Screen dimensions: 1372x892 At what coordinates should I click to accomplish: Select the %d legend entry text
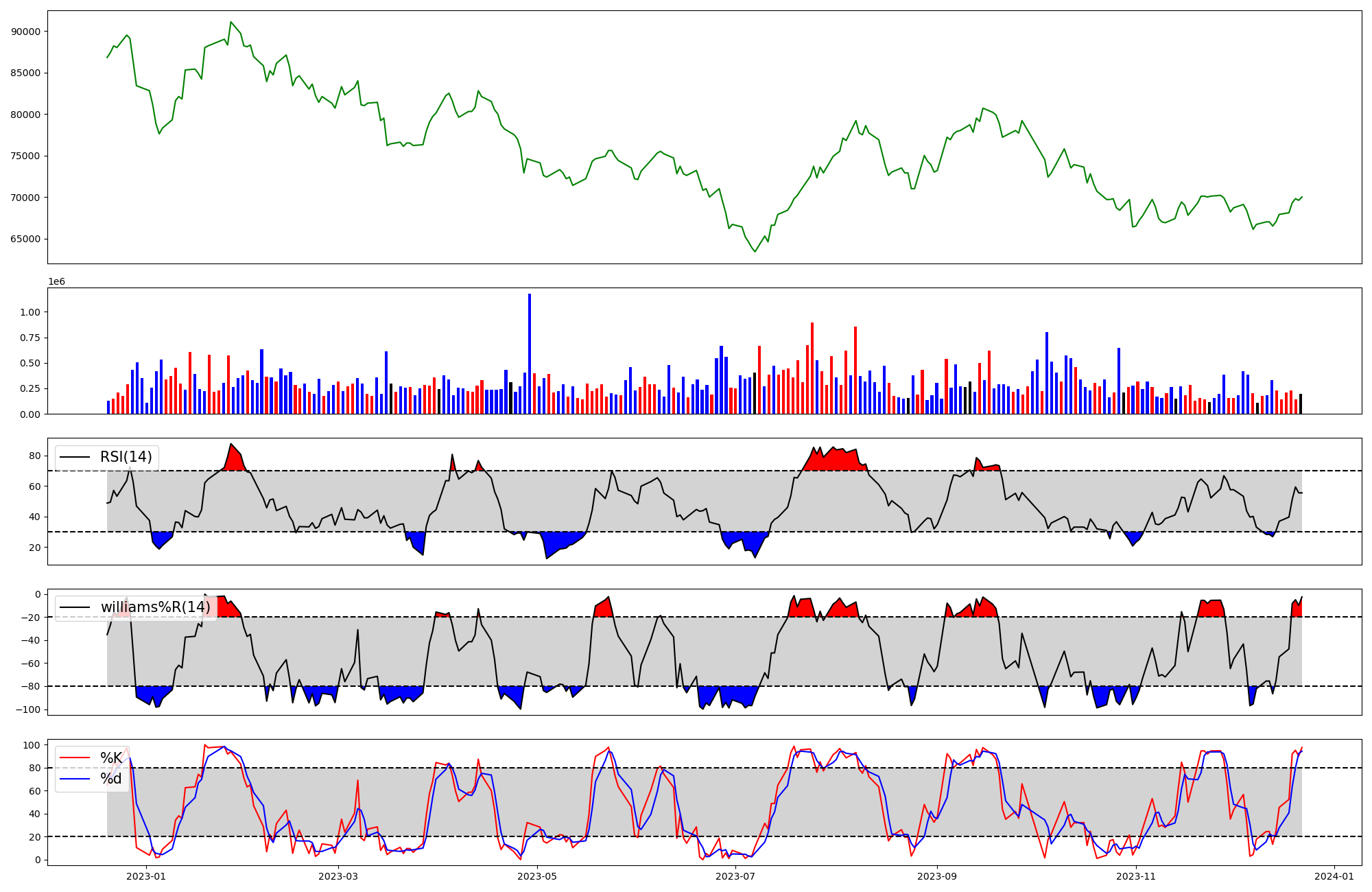coord(111,779)
